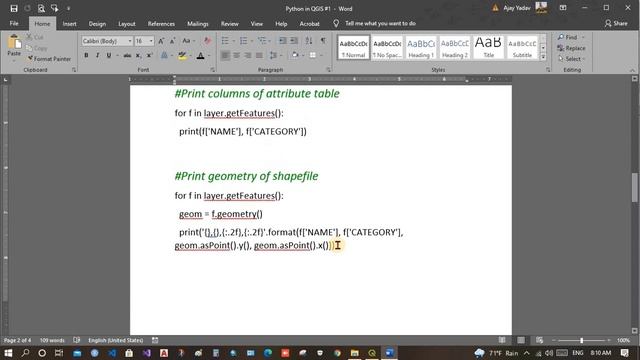Open Windows taskbar search
This screenshot has height=360, width=640.
click(25, 353)
